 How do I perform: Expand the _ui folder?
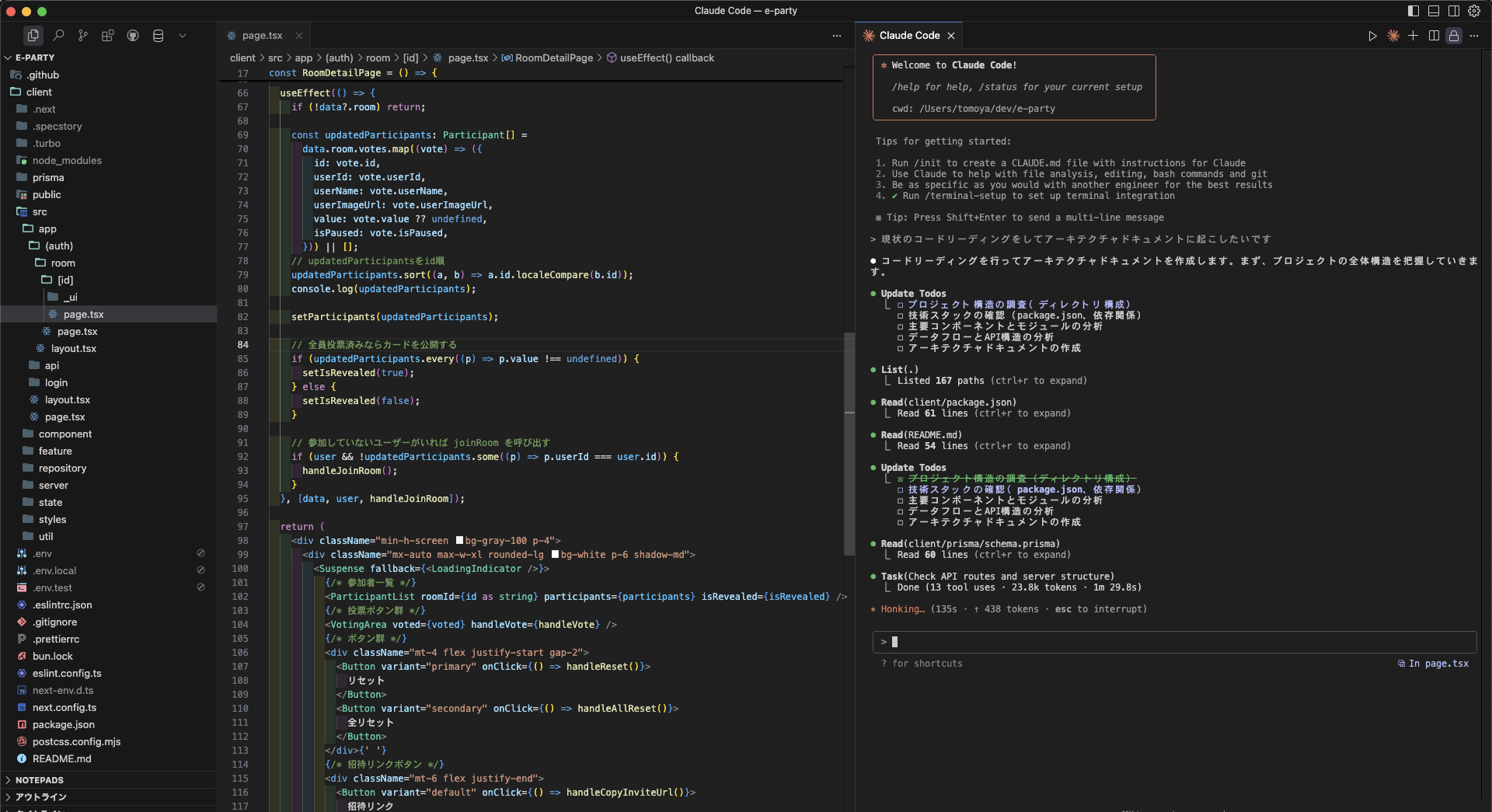tap(70, 297)
